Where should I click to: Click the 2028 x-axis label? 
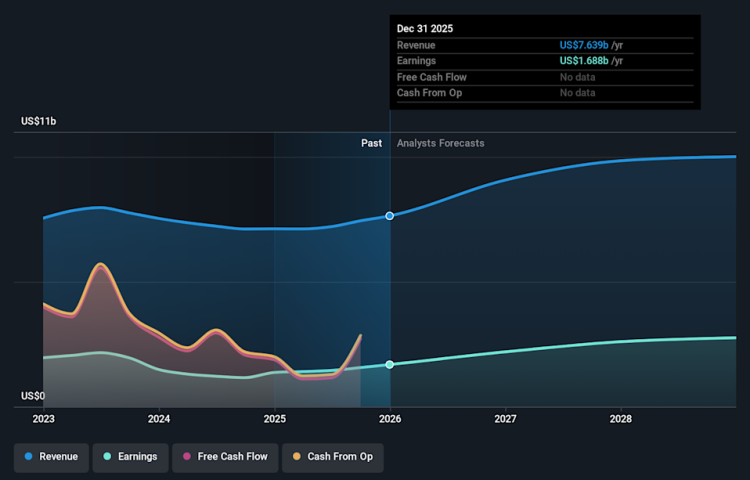(x=621, y=419)
